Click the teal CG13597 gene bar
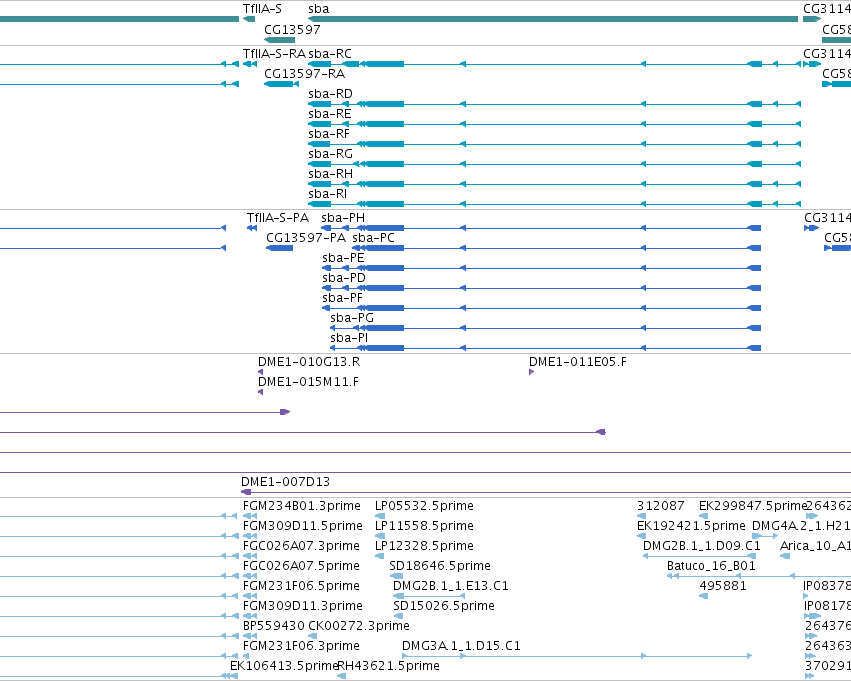Screen dimensions: 851x681 280,40
